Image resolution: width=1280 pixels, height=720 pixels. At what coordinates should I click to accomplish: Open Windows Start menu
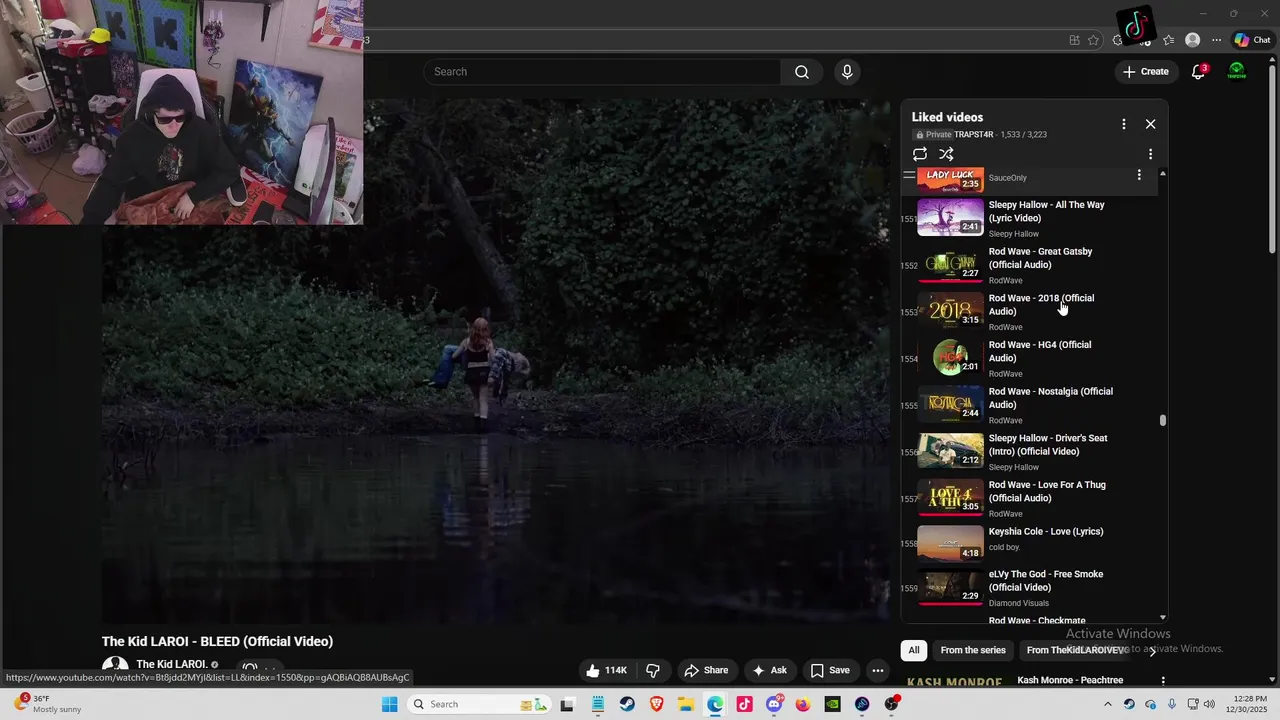click(390, 704)
